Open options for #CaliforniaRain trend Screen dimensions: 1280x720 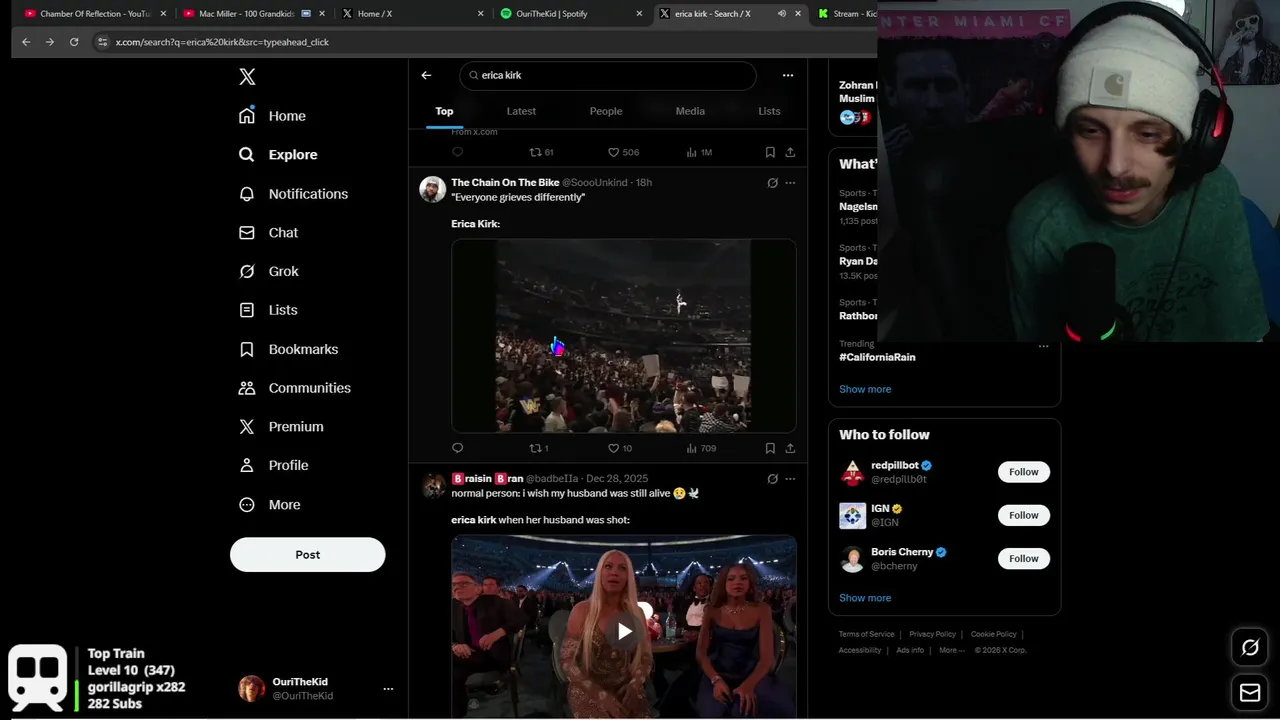[1043, 346]
